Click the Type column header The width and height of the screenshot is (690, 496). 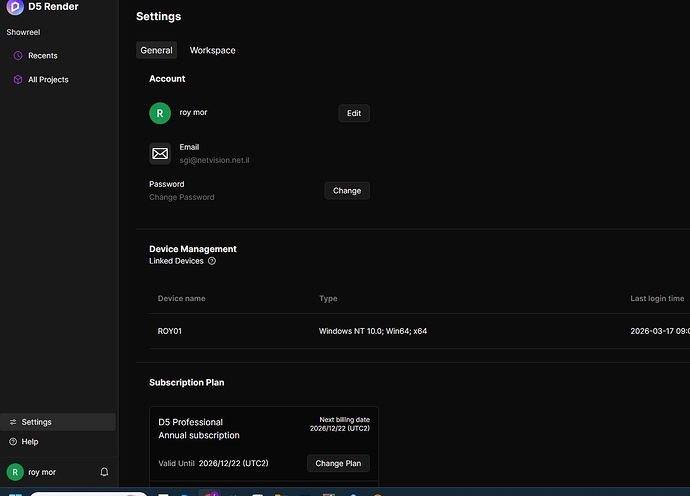(328, 298)
